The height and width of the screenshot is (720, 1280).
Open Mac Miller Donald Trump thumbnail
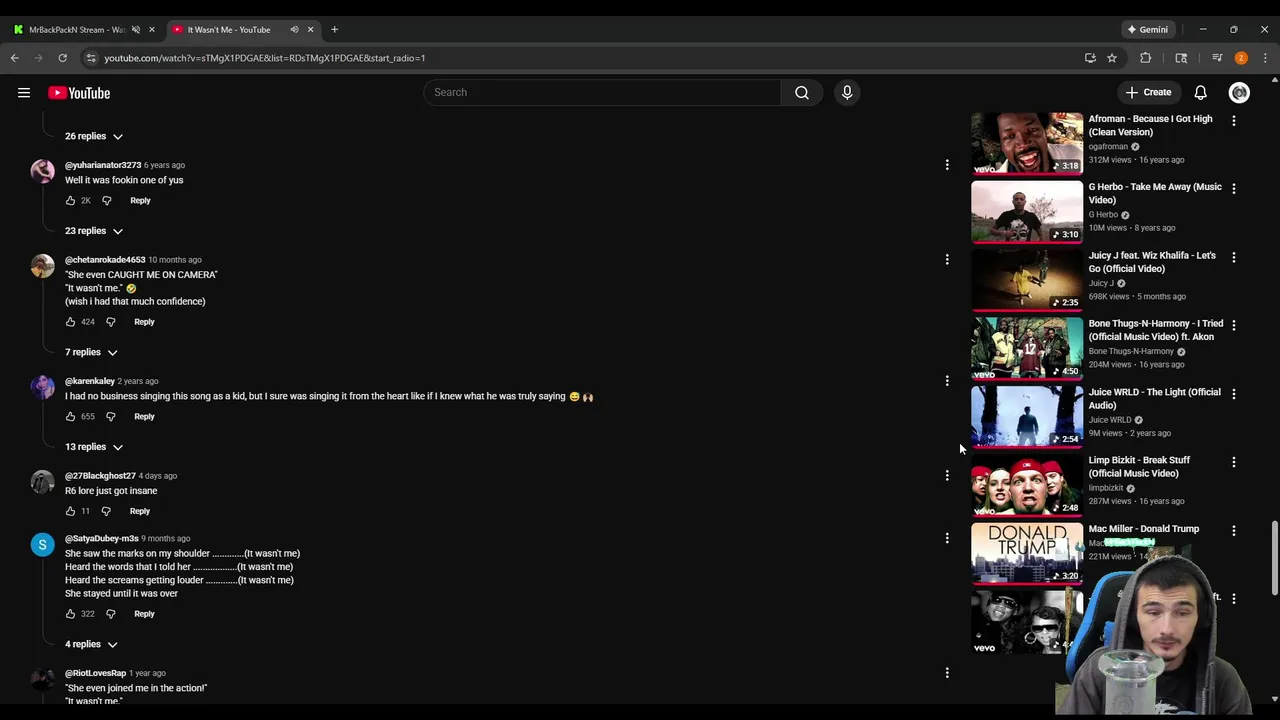1027,553
